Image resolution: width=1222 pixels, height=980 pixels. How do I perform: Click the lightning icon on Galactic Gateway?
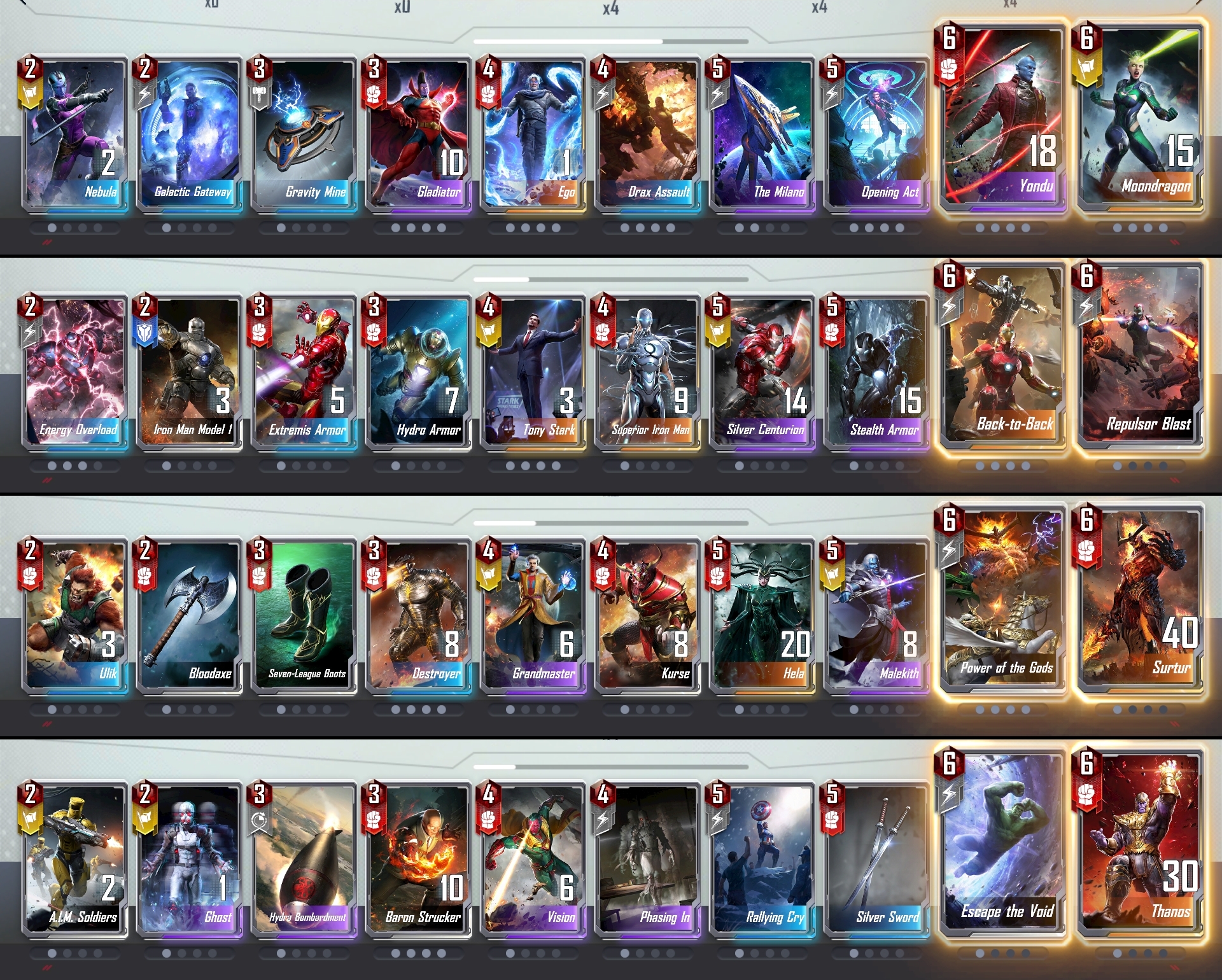pyautogui.click(x=144, y=95)
